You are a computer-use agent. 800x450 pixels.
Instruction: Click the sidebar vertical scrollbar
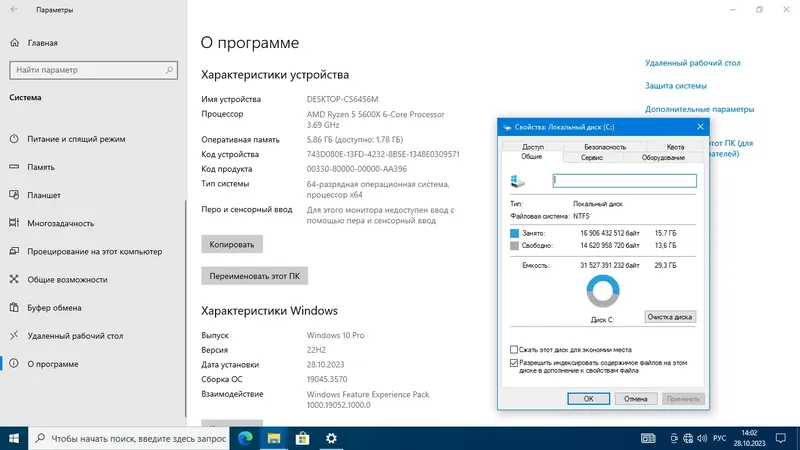185,308
